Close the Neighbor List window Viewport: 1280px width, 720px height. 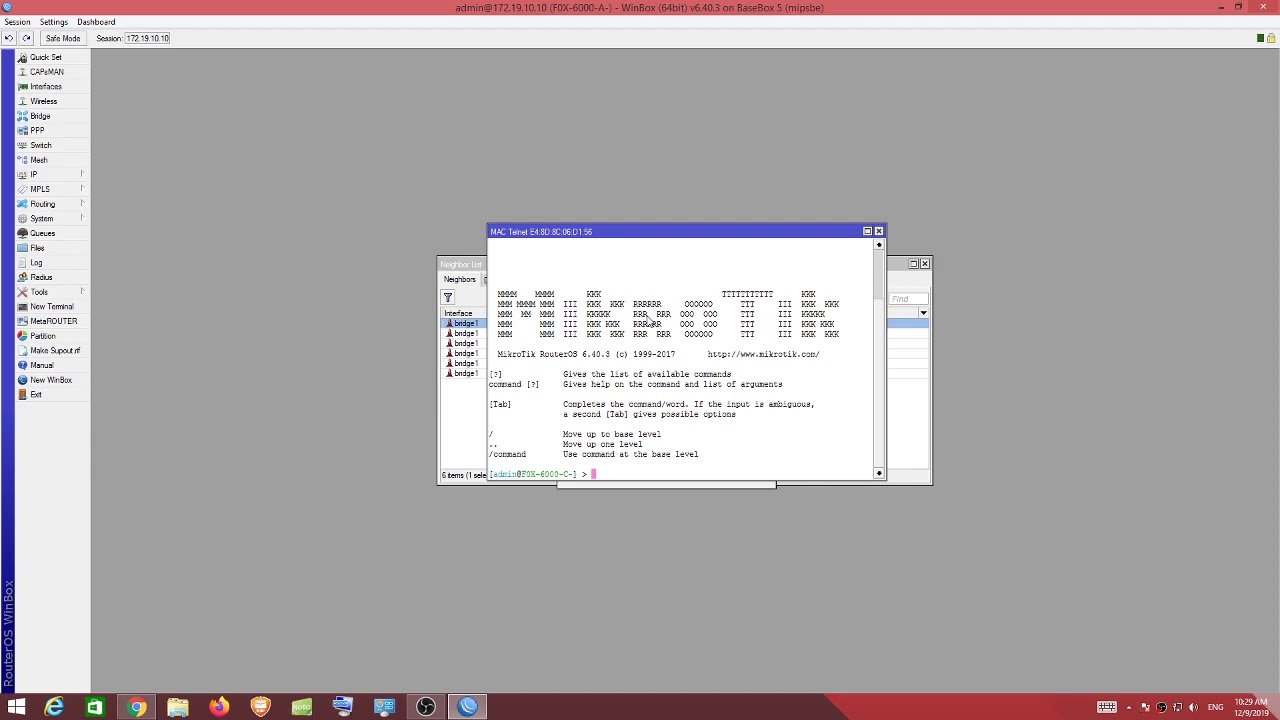pos(925,264)
